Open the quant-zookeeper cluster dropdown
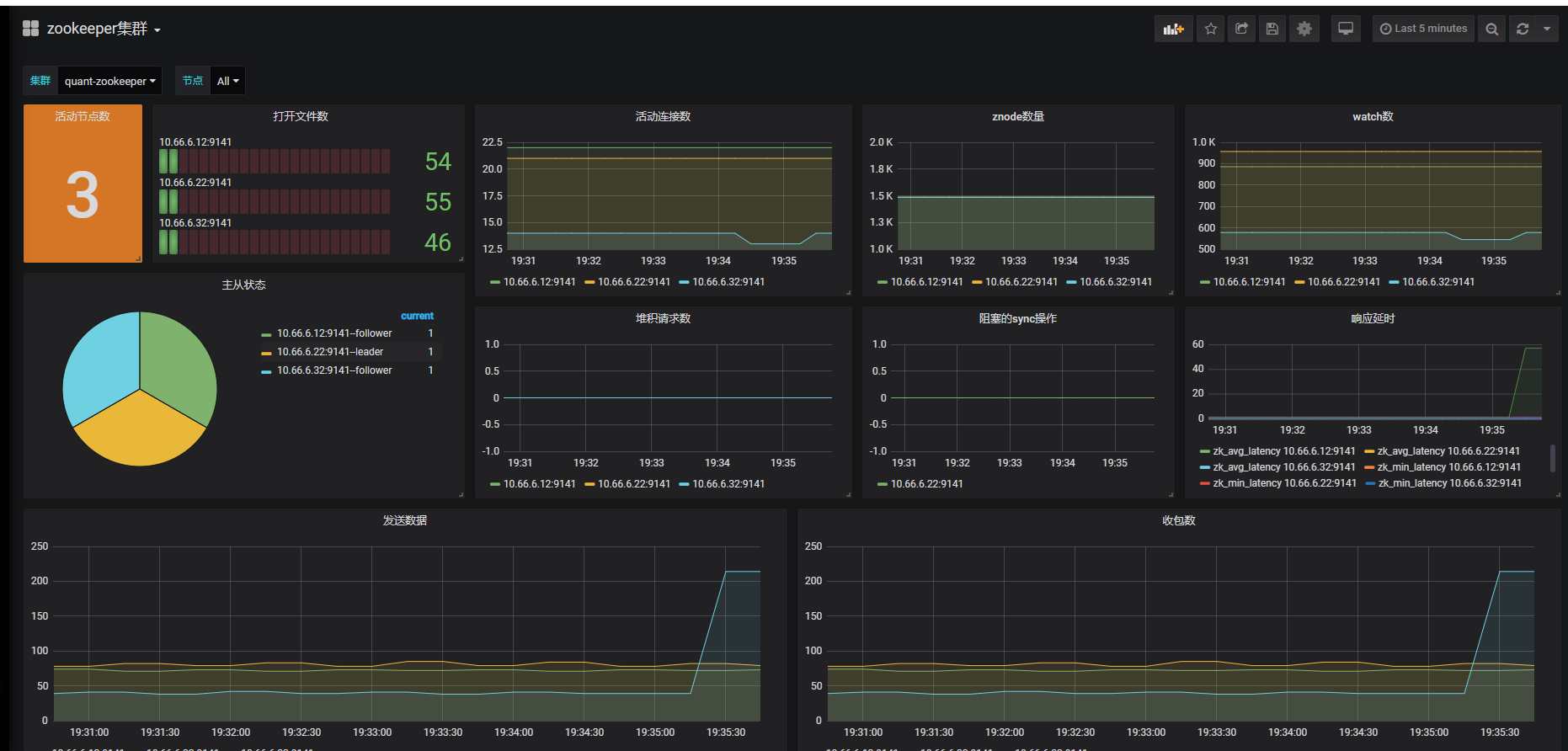 tap(109, 81)
